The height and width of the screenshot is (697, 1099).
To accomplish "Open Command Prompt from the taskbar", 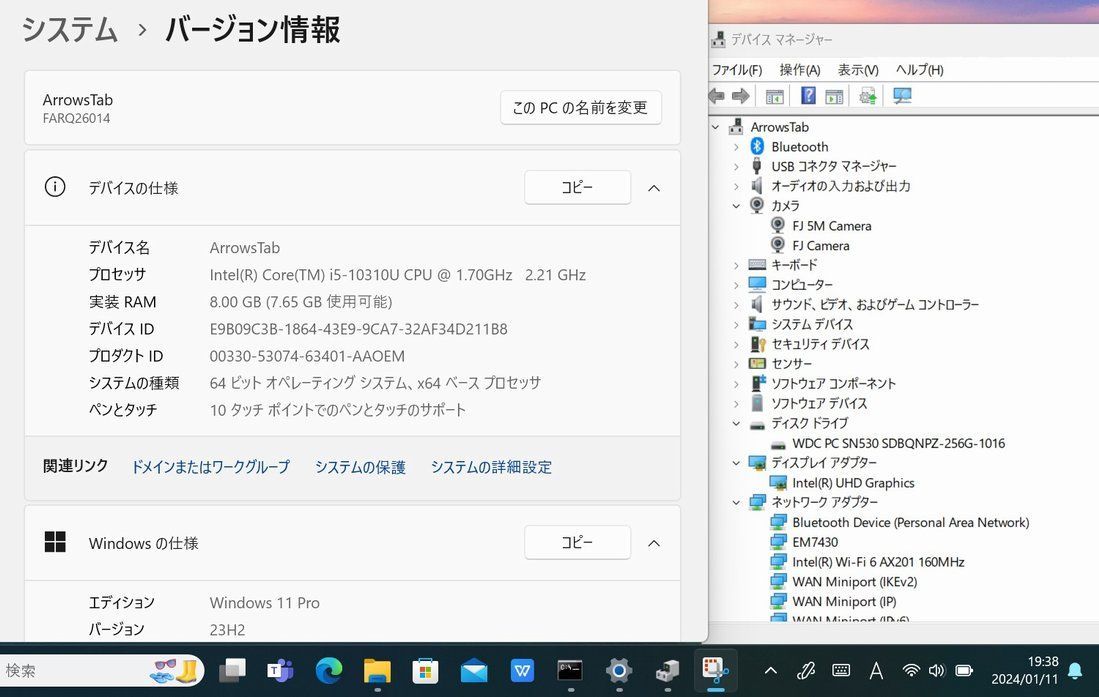I will point(571,670).
